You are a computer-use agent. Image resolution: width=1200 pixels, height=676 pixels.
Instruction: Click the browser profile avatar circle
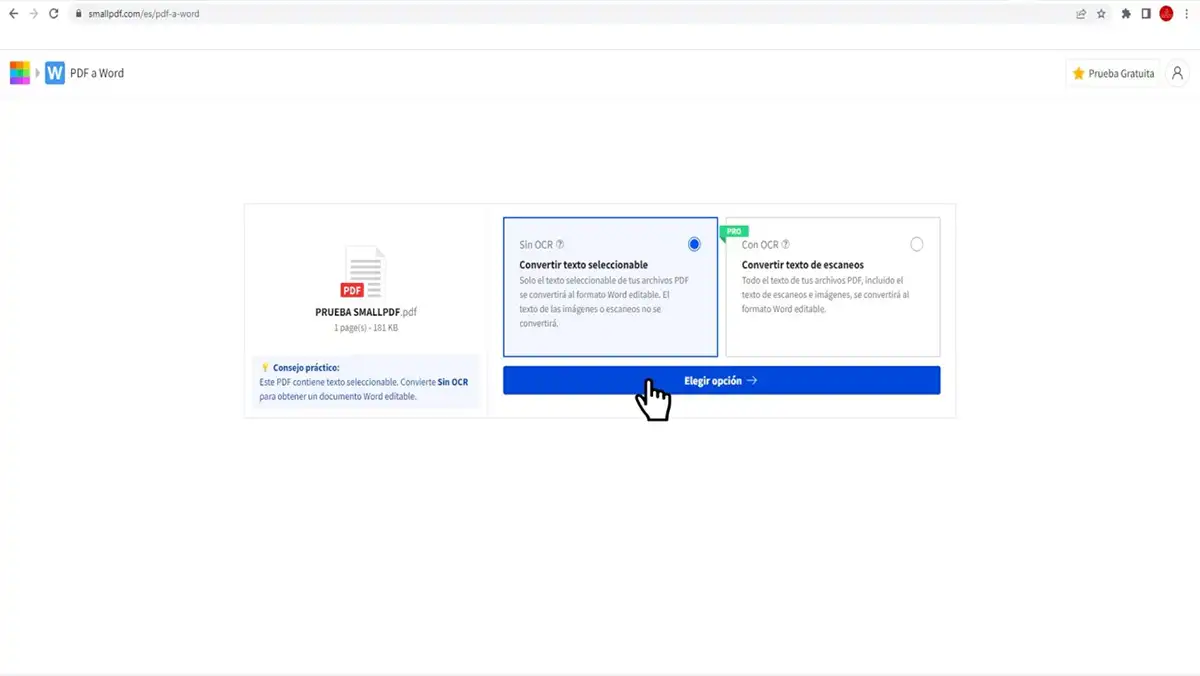(x=1166, y=14)
